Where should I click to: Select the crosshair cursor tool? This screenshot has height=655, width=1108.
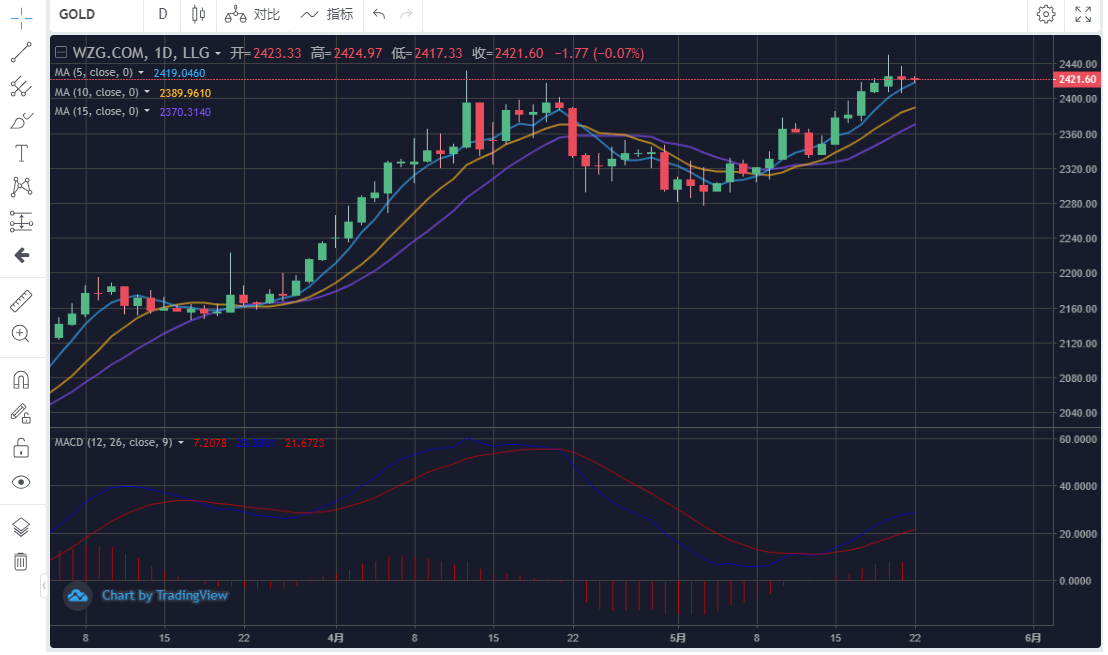21,19
